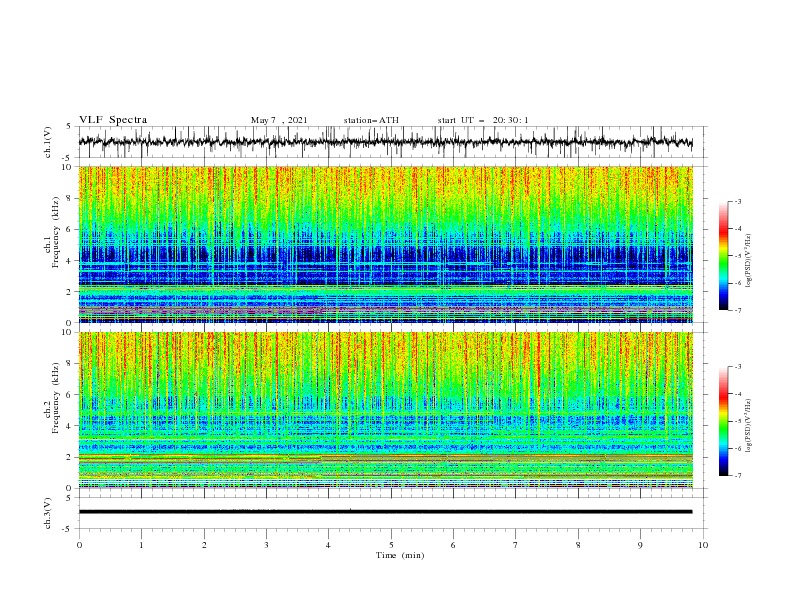This screenshot has height=612, width=792.
Task: Click the ch.2 spectrogram panel
Action: (x=385, y=410)
